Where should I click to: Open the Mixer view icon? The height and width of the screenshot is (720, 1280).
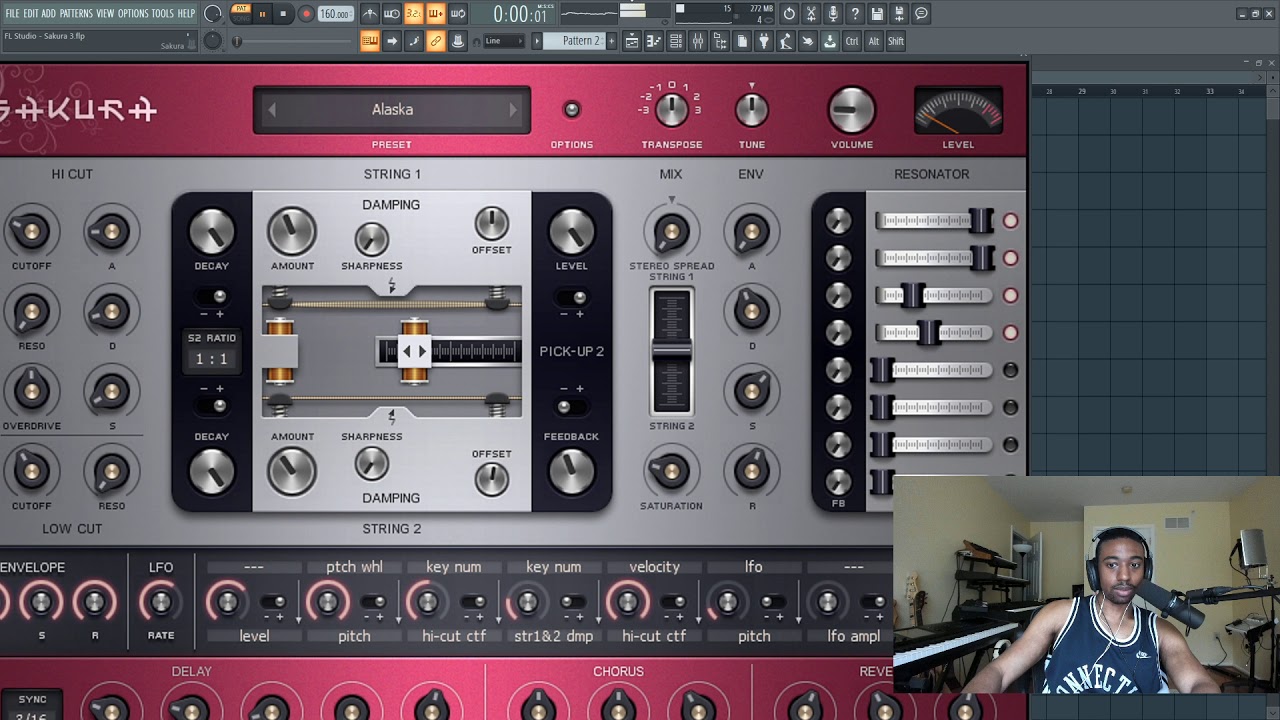[698, 41]
